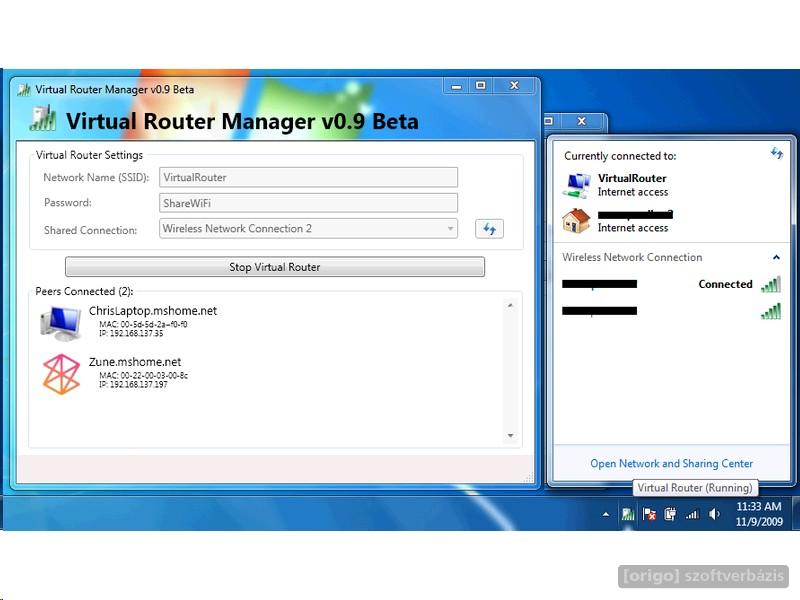Click Virtual Router title bar app icon
Screen dimensions: 800x600
(23, 90)
